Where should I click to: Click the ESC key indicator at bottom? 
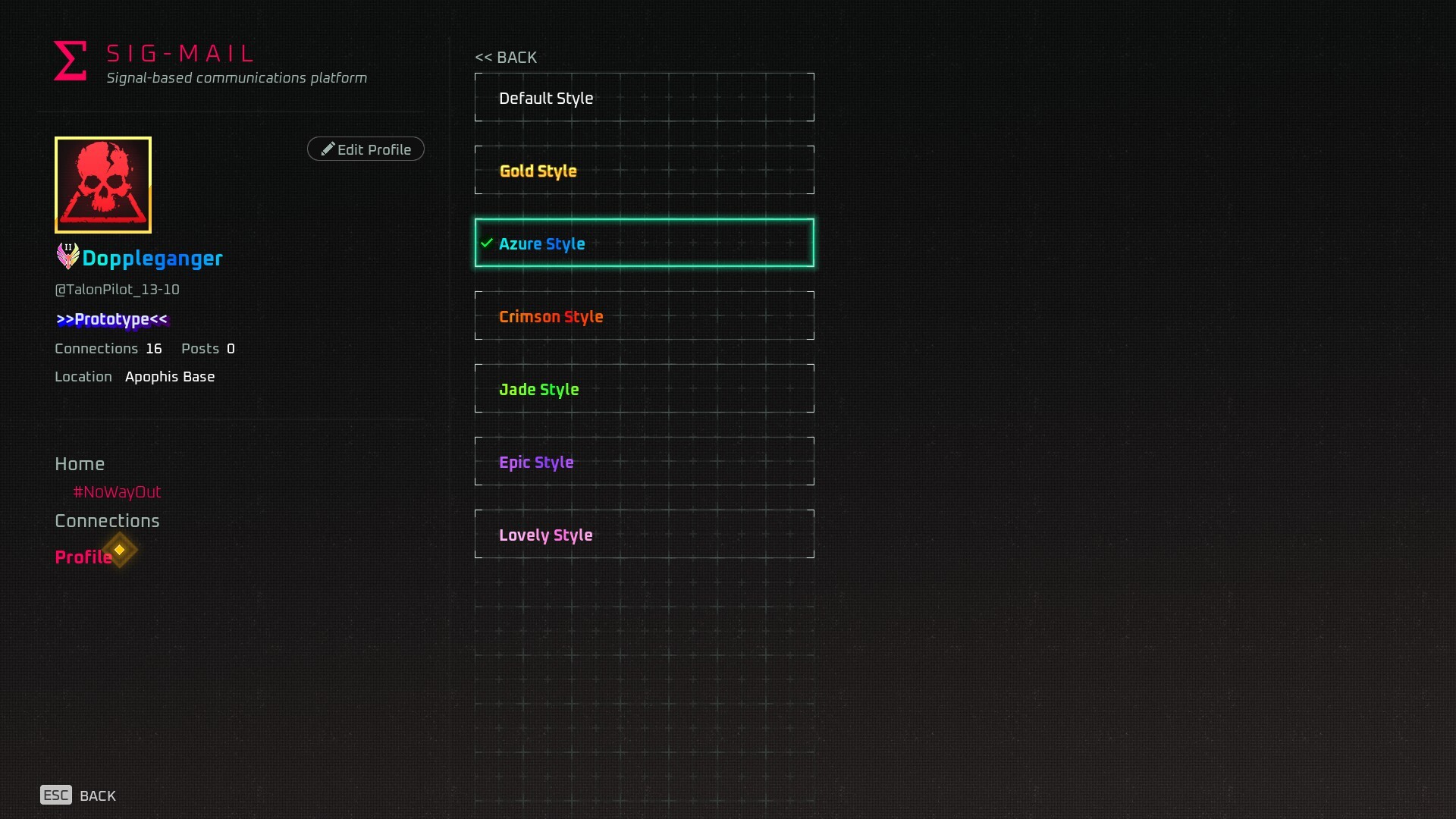(x=55, y=795)
